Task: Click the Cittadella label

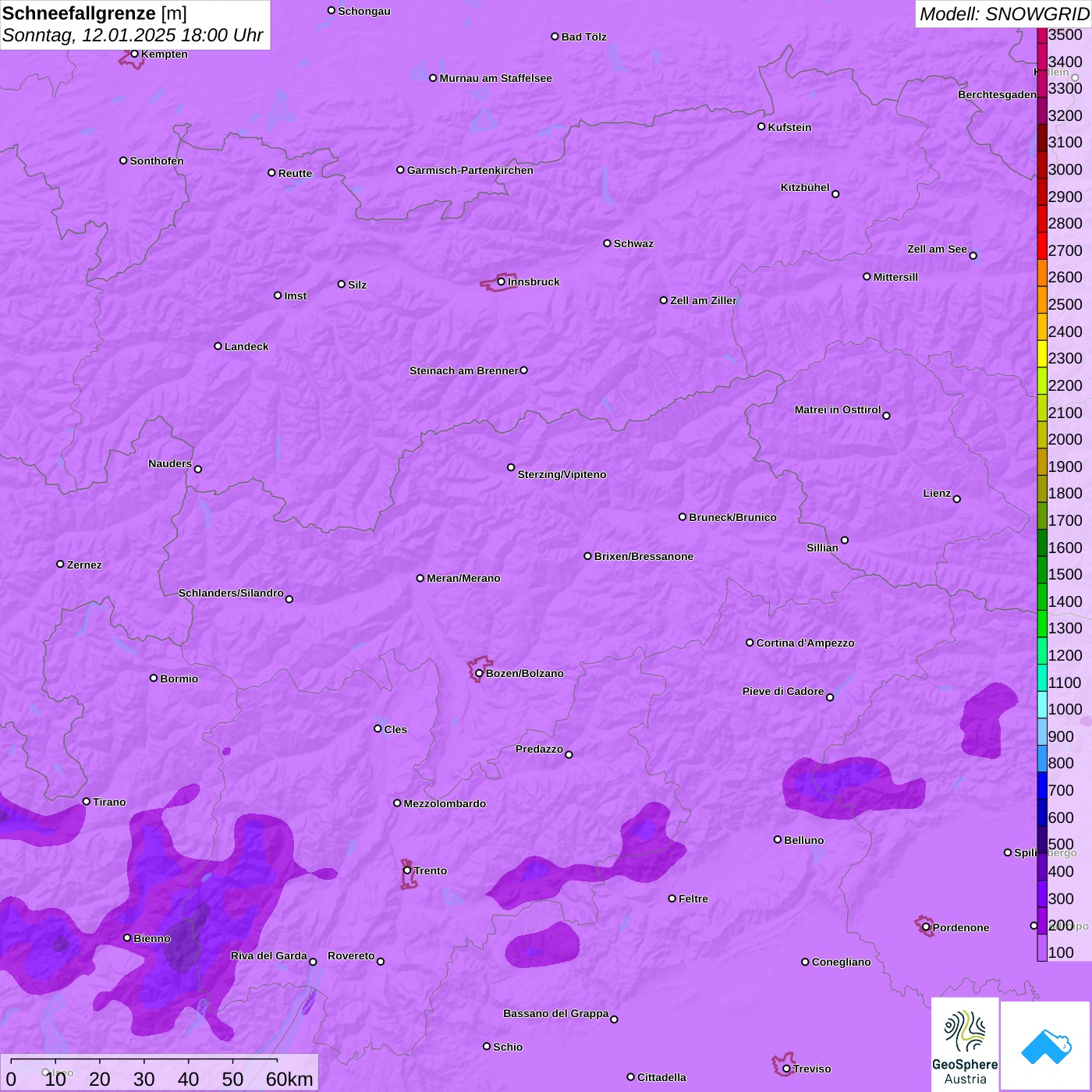Action: (661, 1077)
